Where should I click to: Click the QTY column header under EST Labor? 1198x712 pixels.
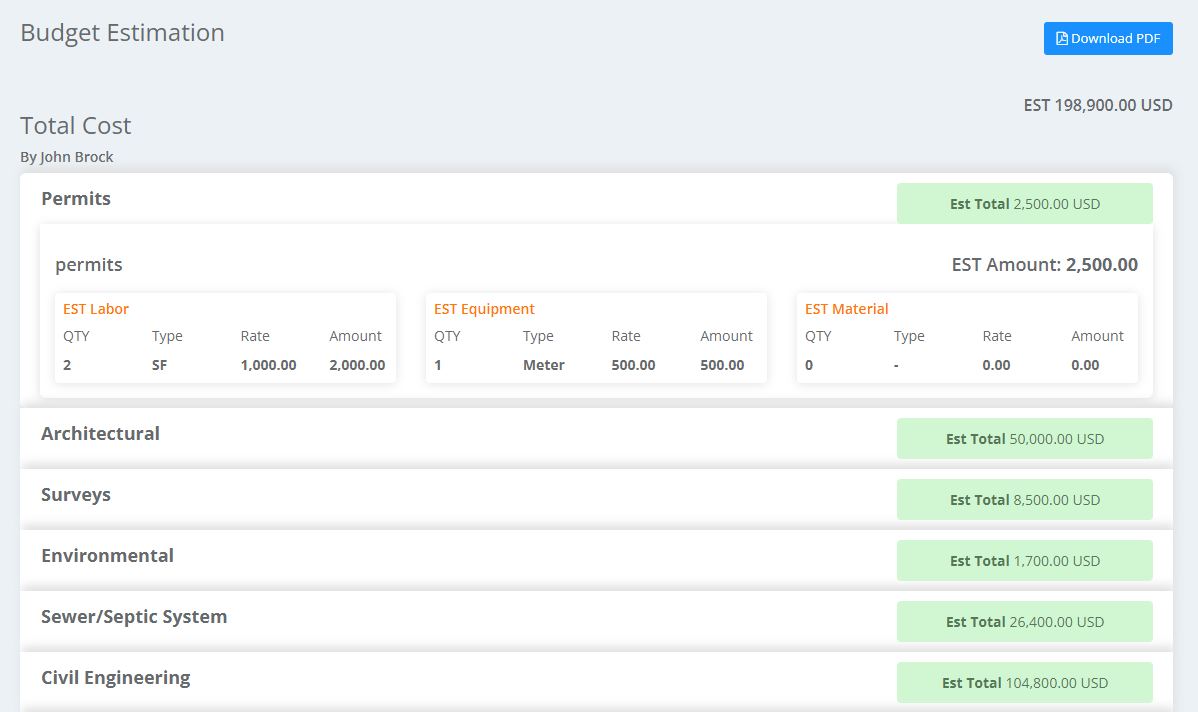point(76,336)
